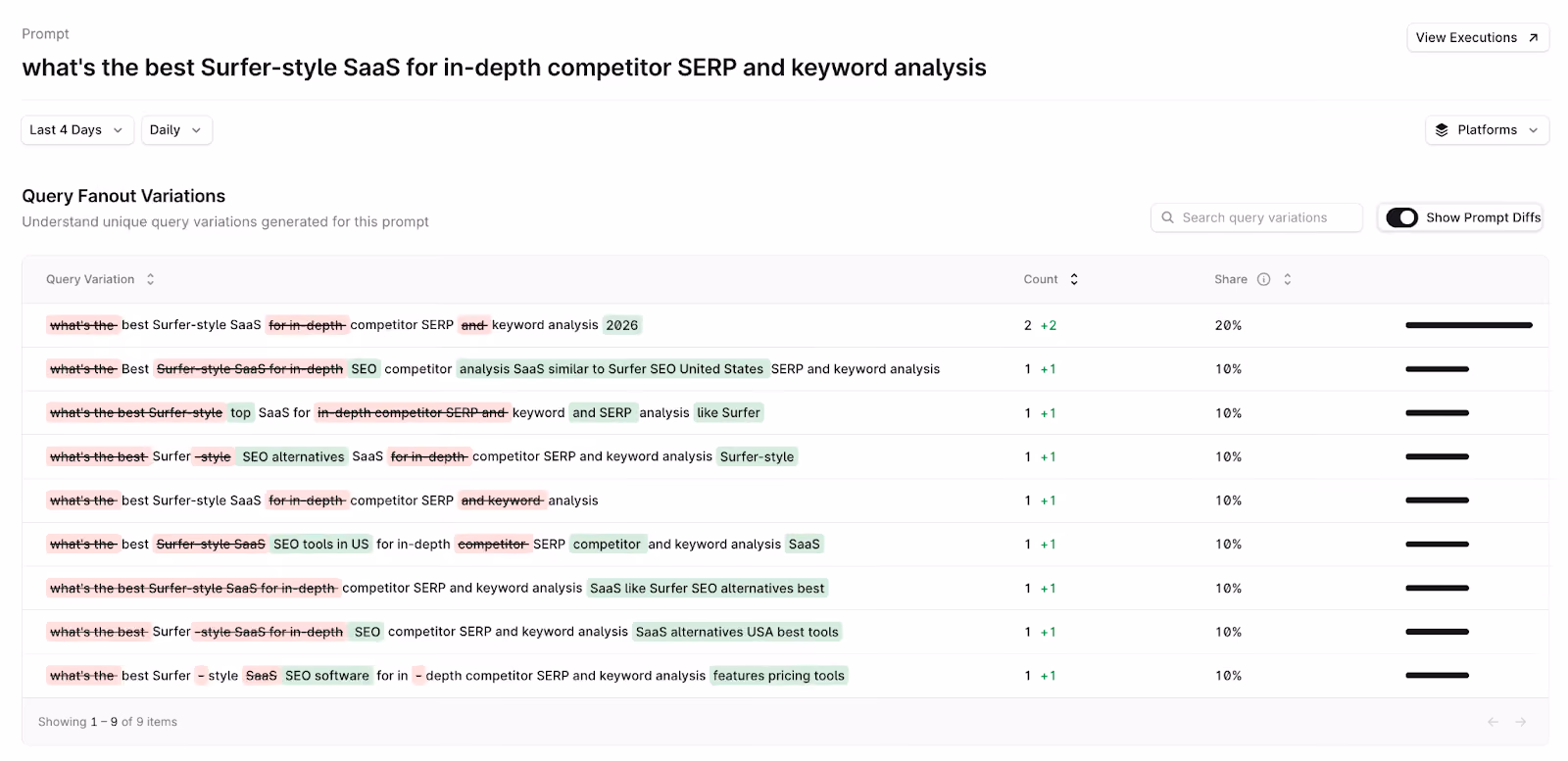The height and width of the screenshot is (761, 1568).
Task: Click 'Showing 1 – 9 of 9 items' text
Action: (x=108, y=722)
